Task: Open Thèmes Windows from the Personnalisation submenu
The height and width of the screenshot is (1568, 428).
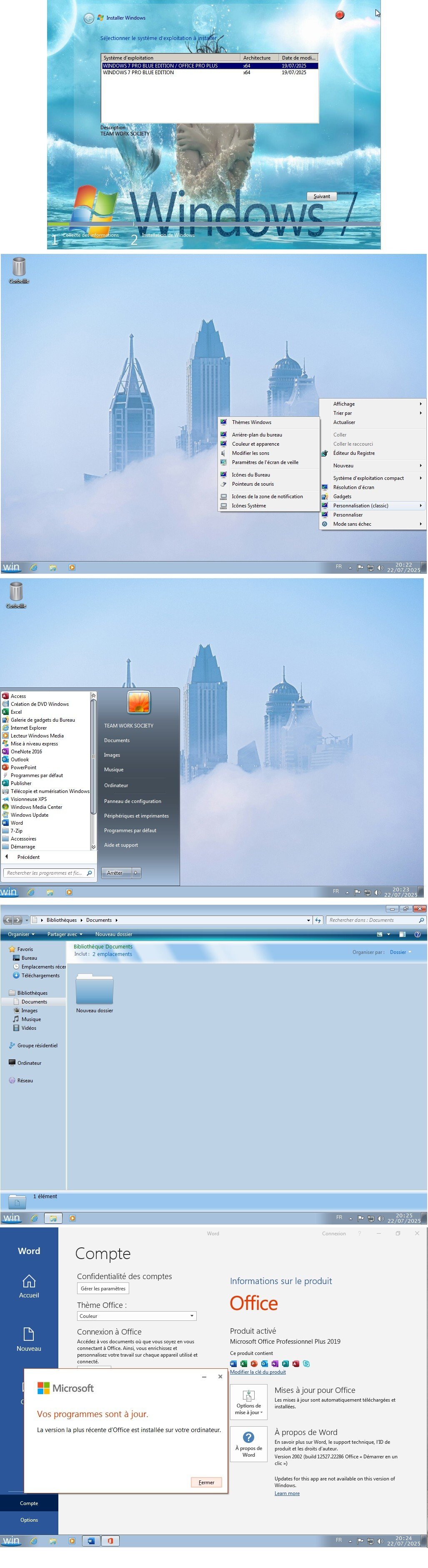Action: [268, 422]
